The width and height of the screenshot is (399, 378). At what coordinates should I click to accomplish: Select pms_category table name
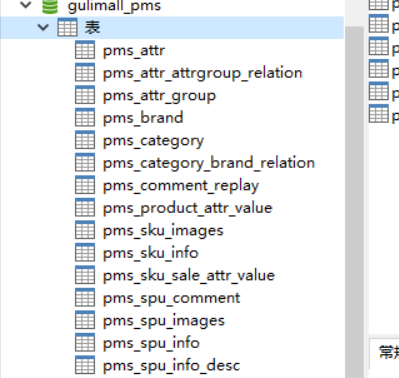pyautogui.click(x=153, y=141)
